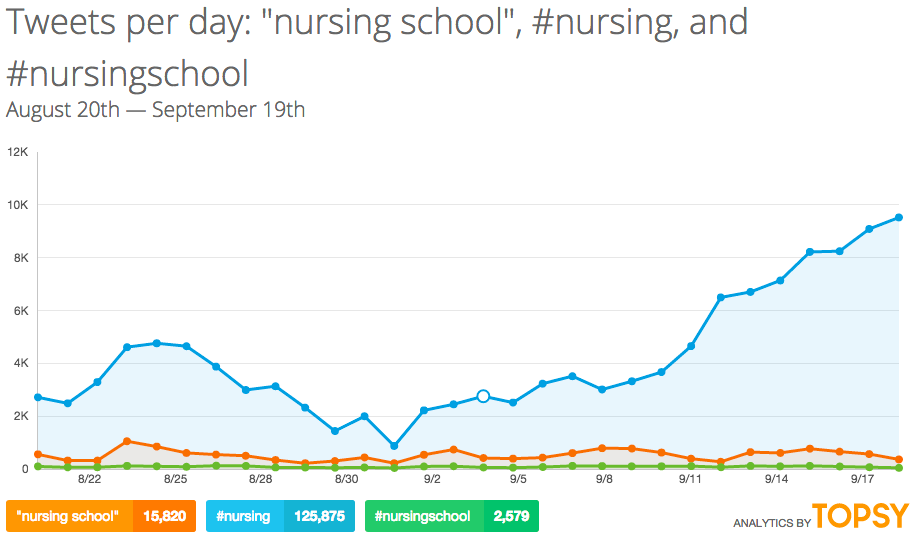Click the 2,579 tweet count badge
Screen dimensions: 912x539
click(511, 516)
